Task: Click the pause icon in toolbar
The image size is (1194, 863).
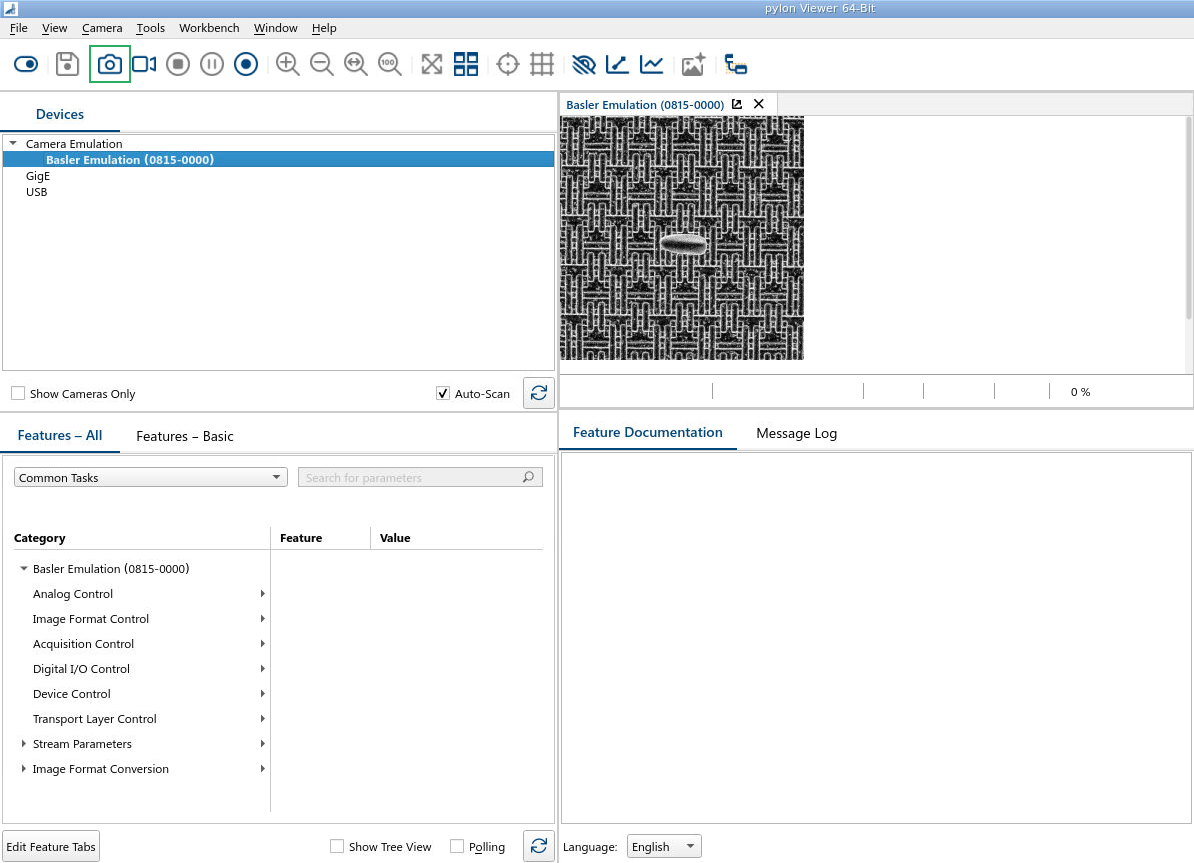Action: tap(212, 64)
